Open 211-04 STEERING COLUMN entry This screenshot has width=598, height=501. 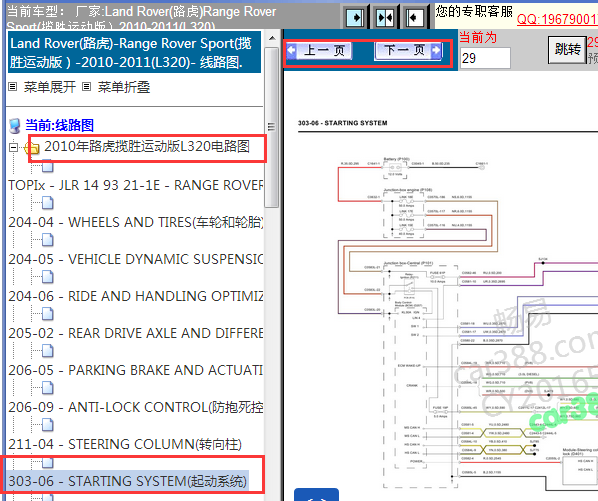(125, 444)
